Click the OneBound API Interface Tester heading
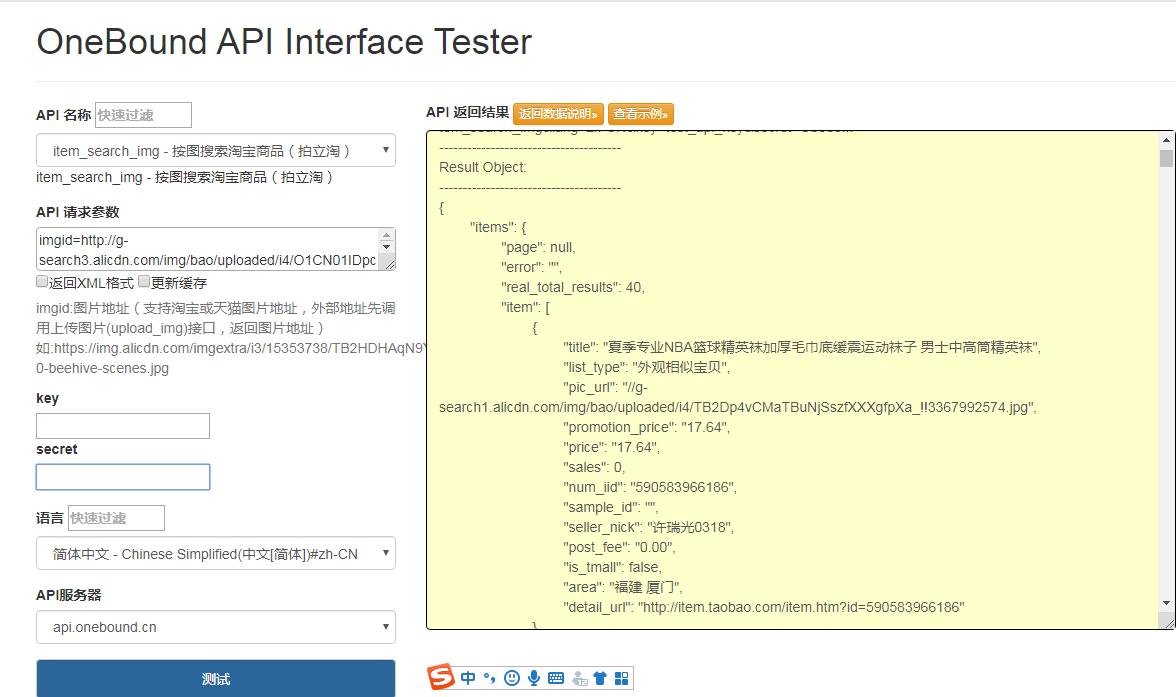Screen dimensions: 1176x697 click(x=284, y=42)
